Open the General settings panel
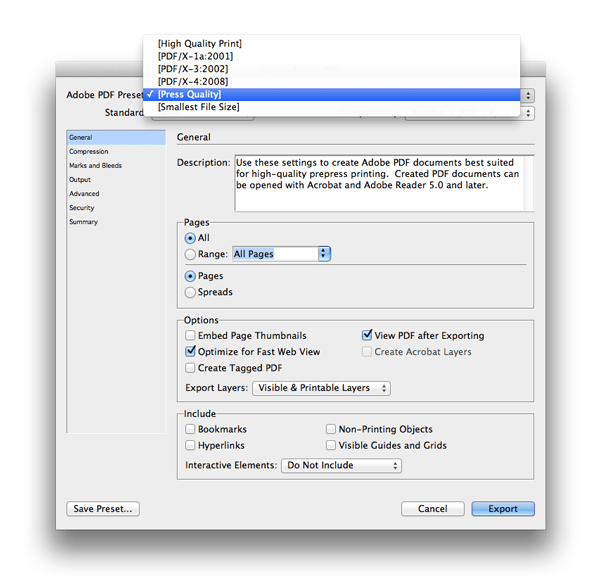 116,137
